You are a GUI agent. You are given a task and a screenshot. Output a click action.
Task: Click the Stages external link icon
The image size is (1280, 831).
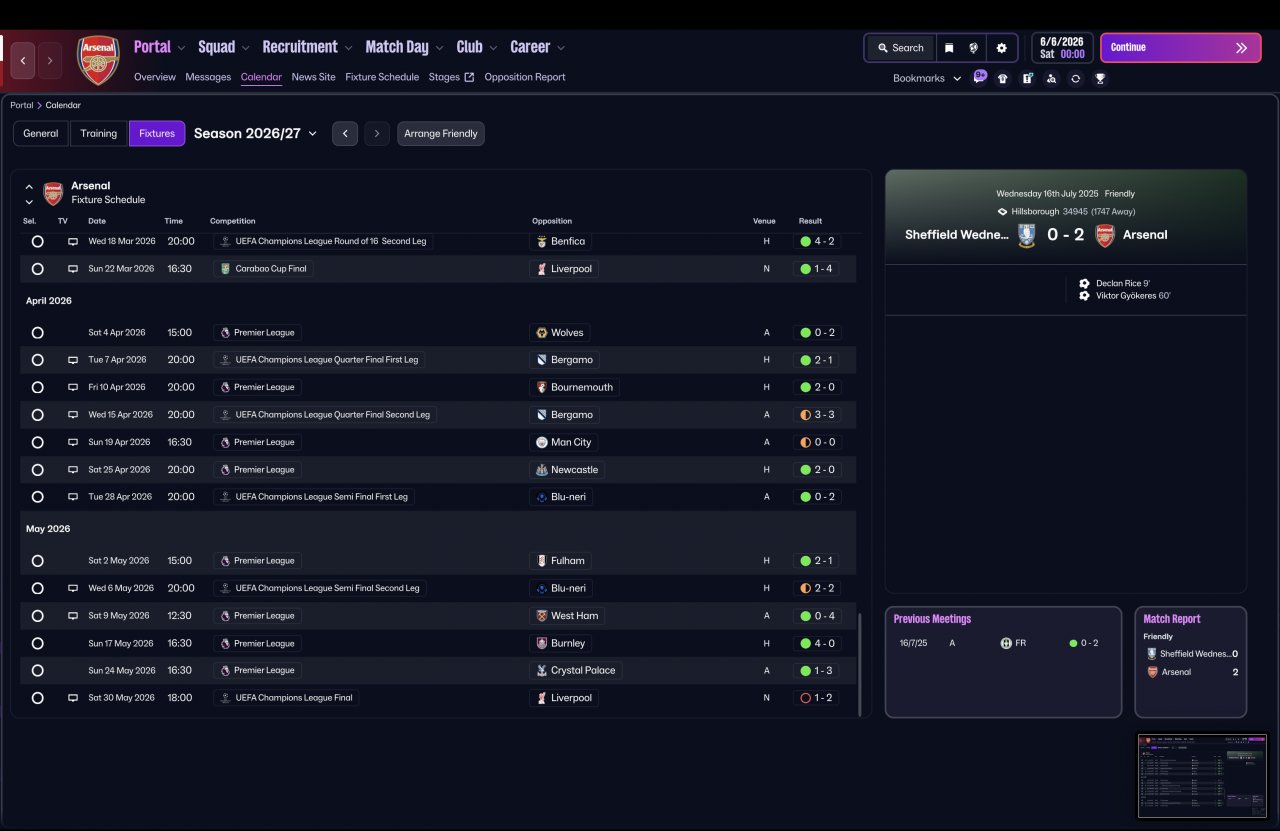pyautogui.click(x=469, y=77)
